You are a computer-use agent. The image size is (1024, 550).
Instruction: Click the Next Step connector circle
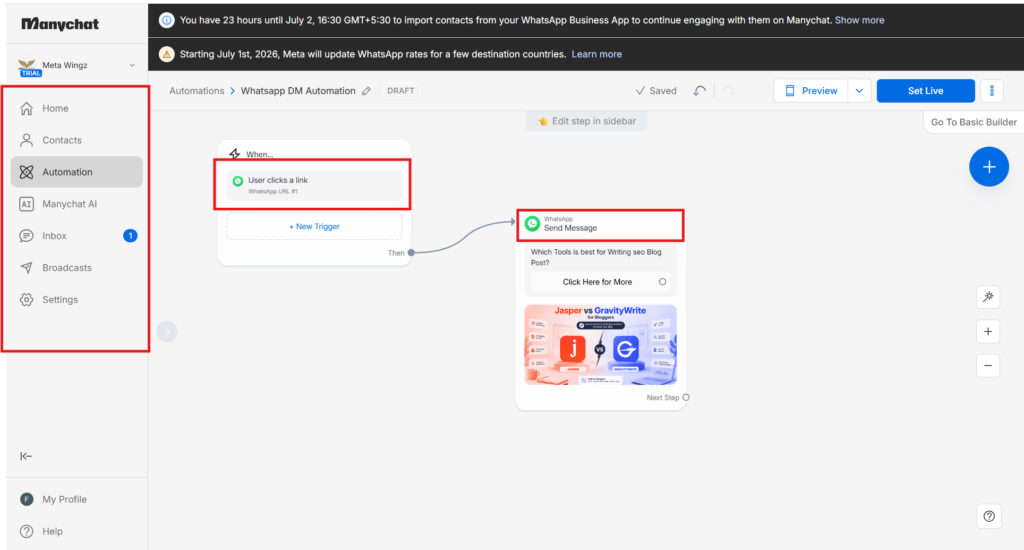click(x=686, y=398)
